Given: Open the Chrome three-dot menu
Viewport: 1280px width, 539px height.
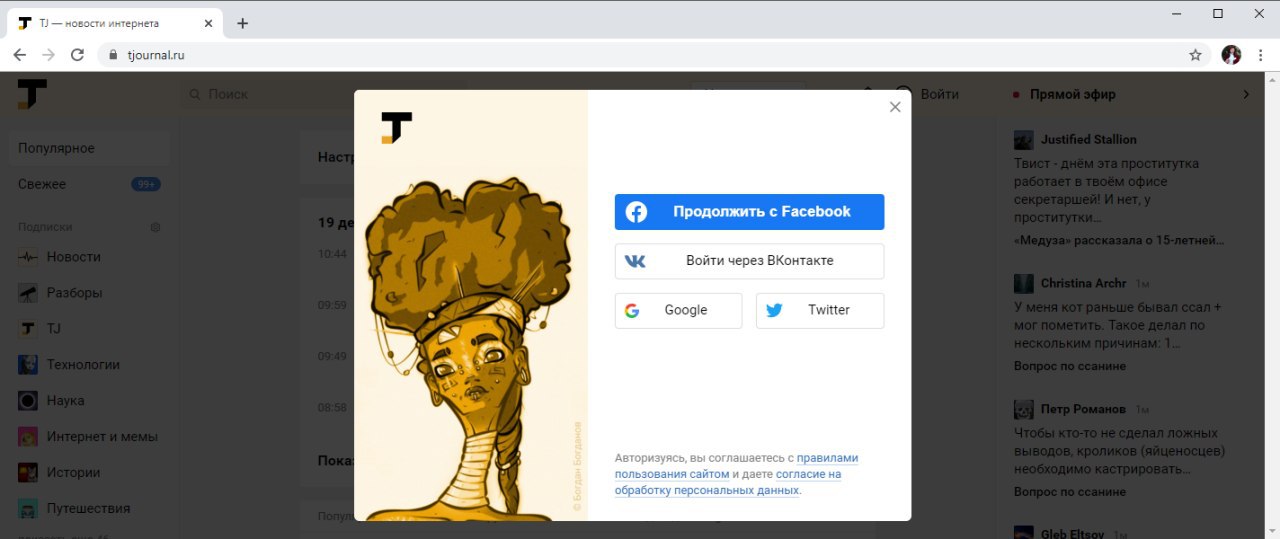Looking at the screenshot, I should [1261, 55].
